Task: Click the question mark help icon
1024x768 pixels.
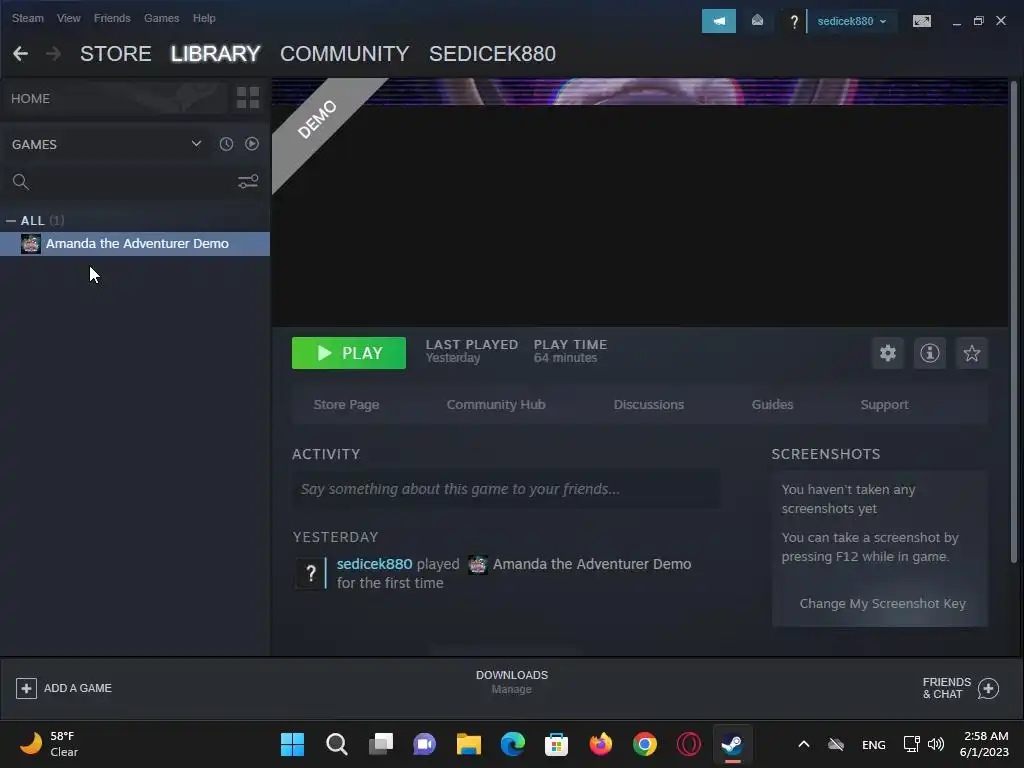Action: click(793, 22)
